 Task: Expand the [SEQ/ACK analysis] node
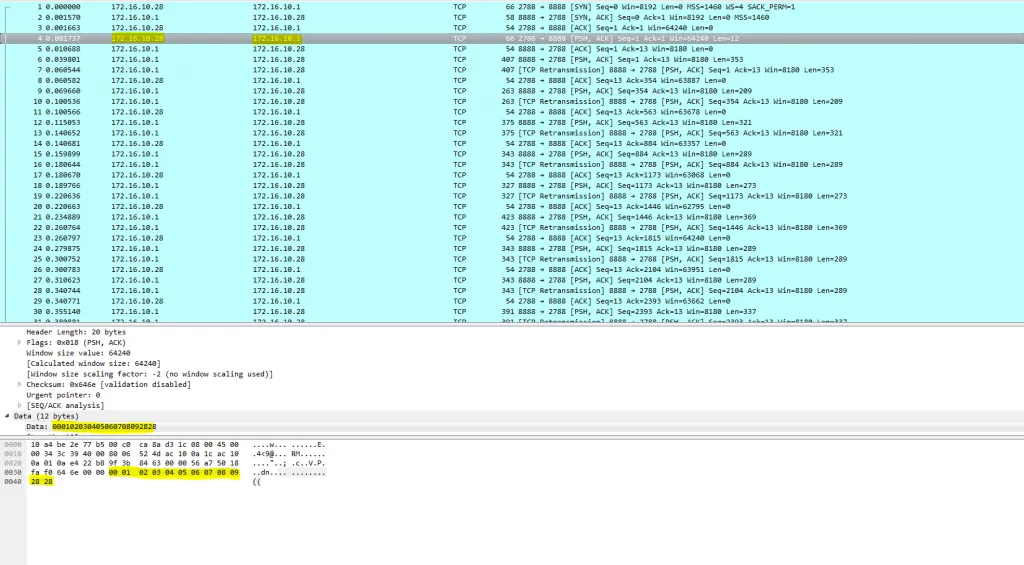[20, 406]
